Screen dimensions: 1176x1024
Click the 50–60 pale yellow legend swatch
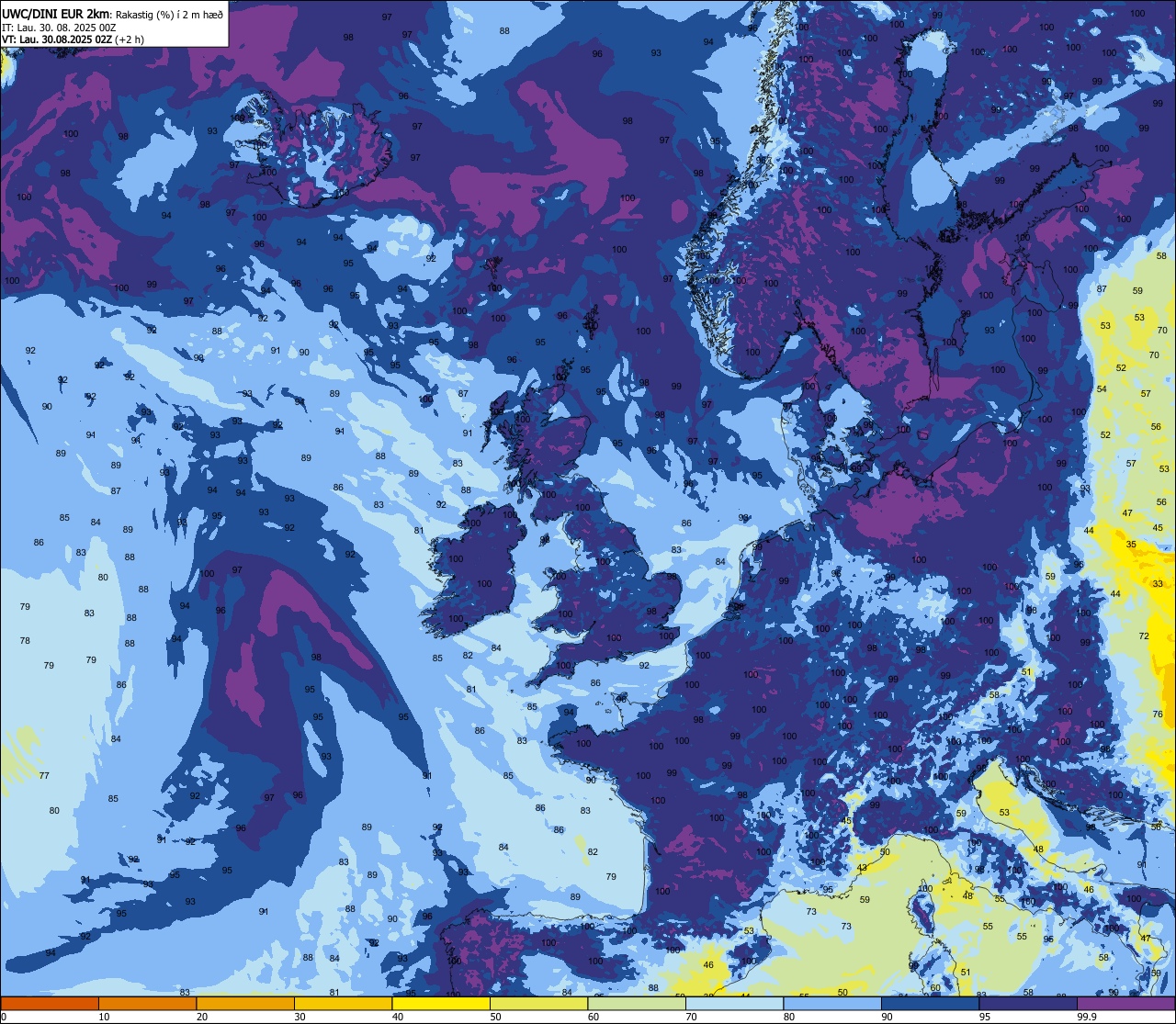pos(538,1003)
